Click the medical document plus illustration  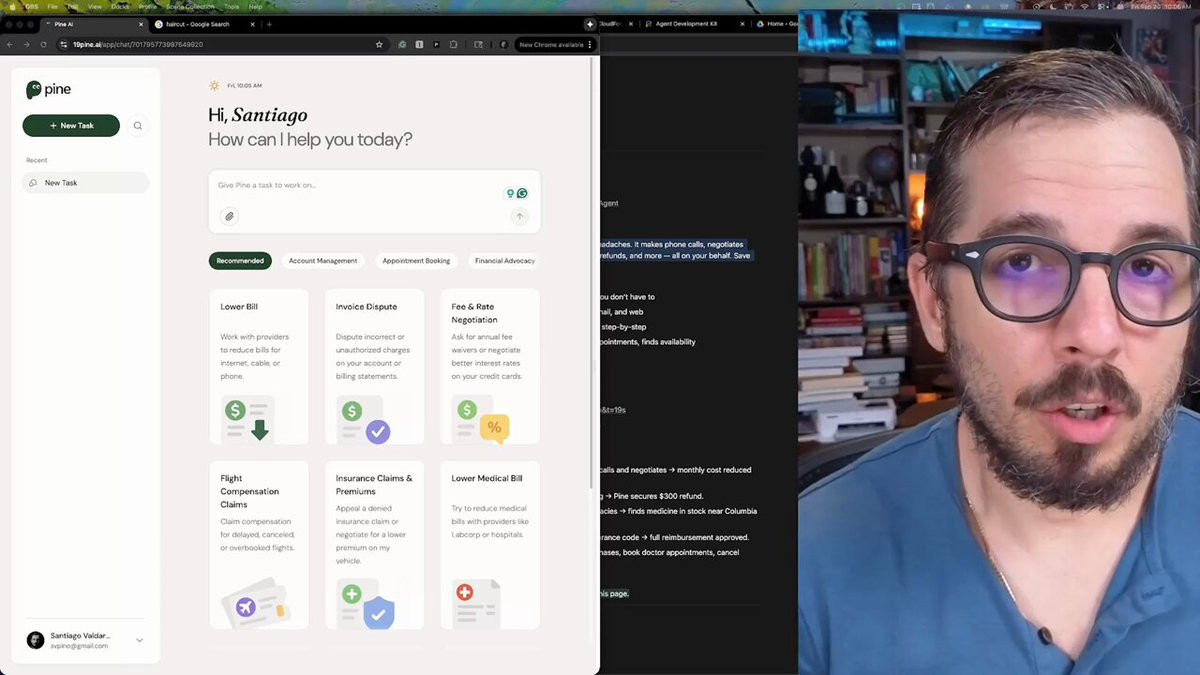tap(476, 604)
